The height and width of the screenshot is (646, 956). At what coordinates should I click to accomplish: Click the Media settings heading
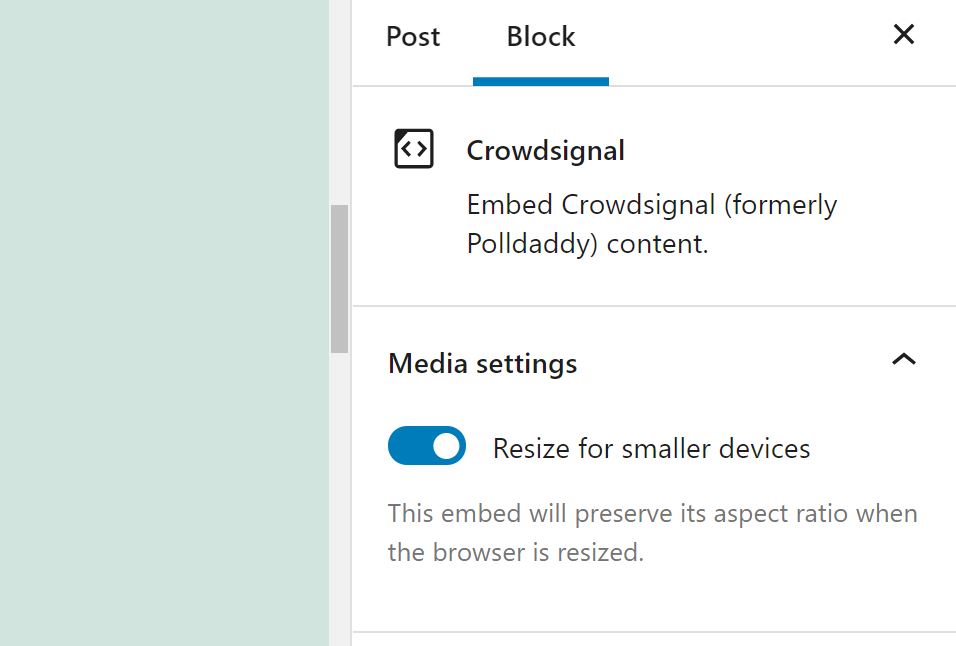click(483, 363)
